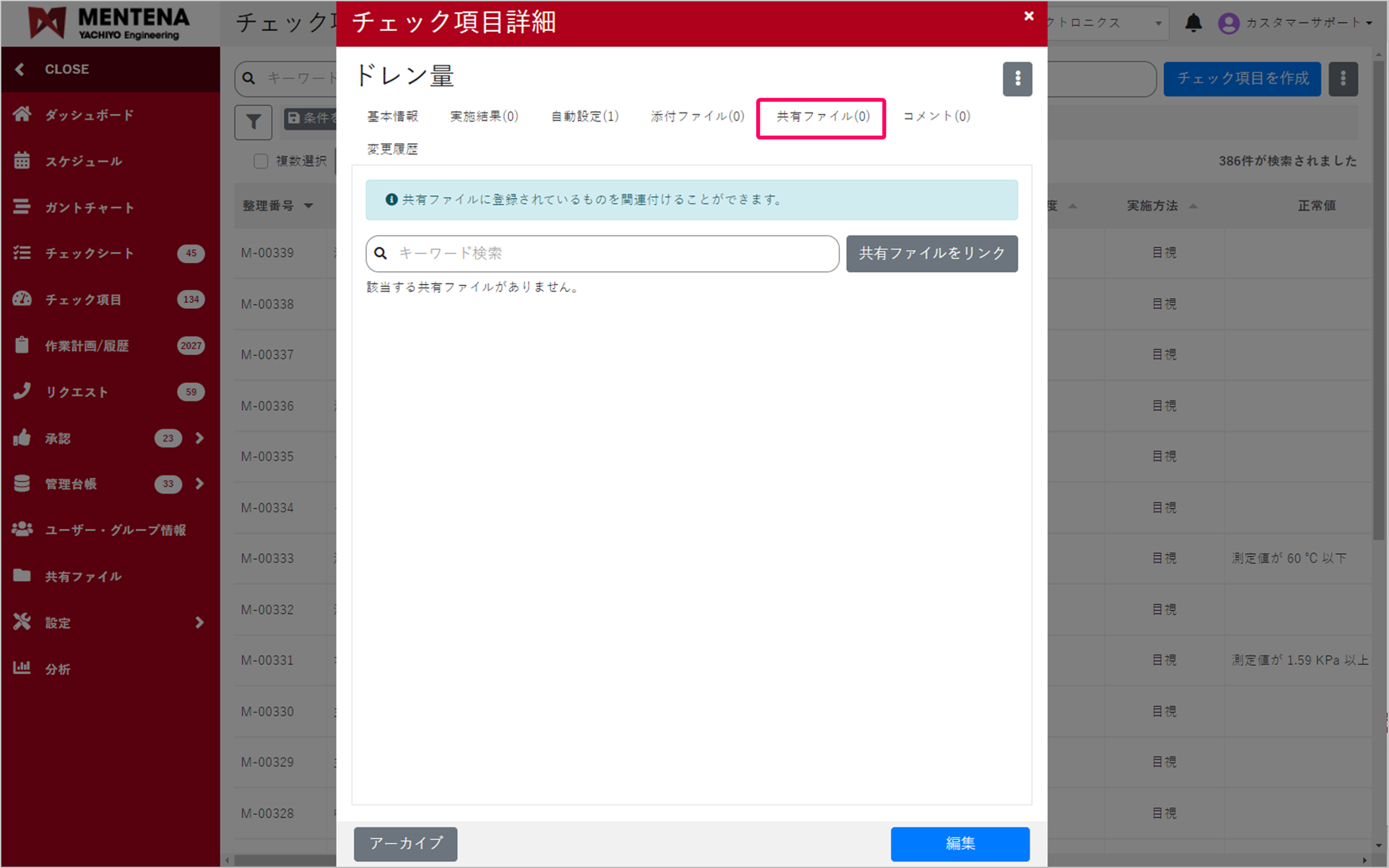The image size is (1389, 868).
Task: Select the リクエスト phone icon
Action: 22,392
